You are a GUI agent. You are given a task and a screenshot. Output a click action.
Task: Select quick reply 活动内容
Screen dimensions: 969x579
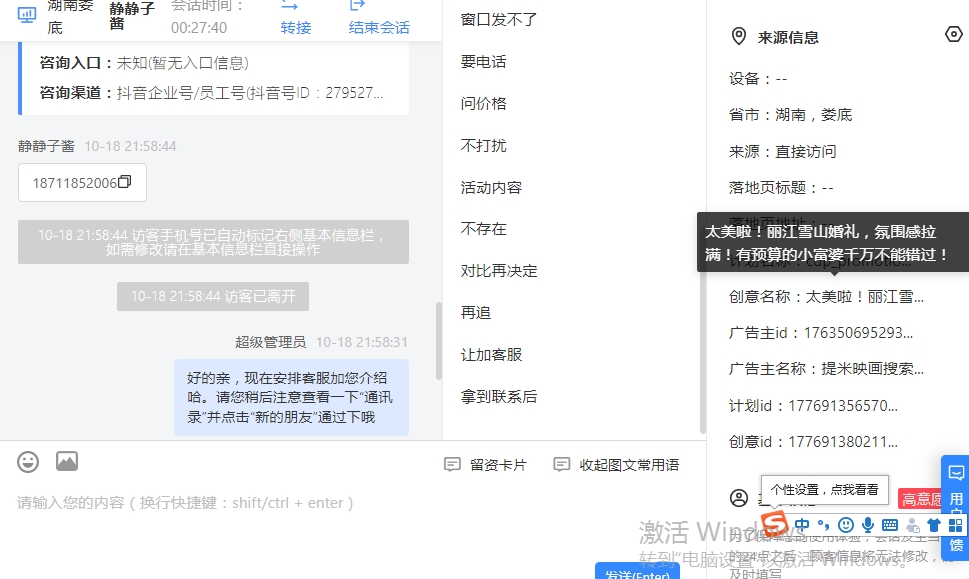[x=491, y=187]
